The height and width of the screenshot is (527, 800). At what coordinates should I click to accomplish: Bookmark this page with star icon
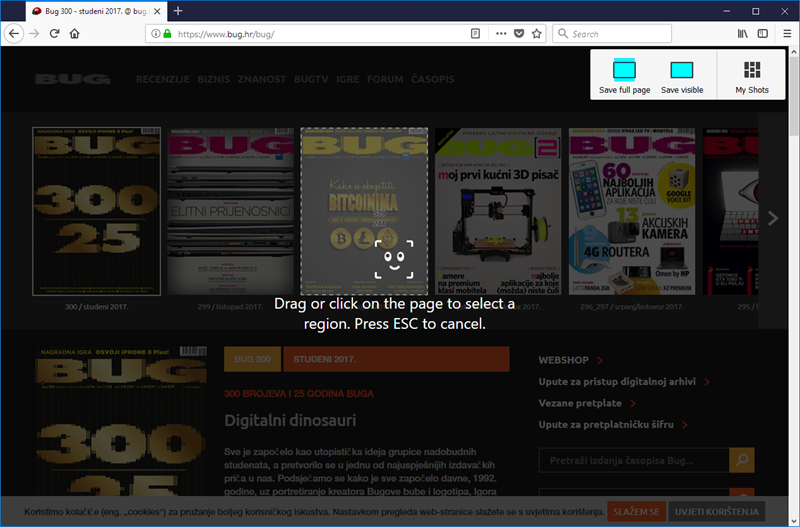(x=537, y=33)
